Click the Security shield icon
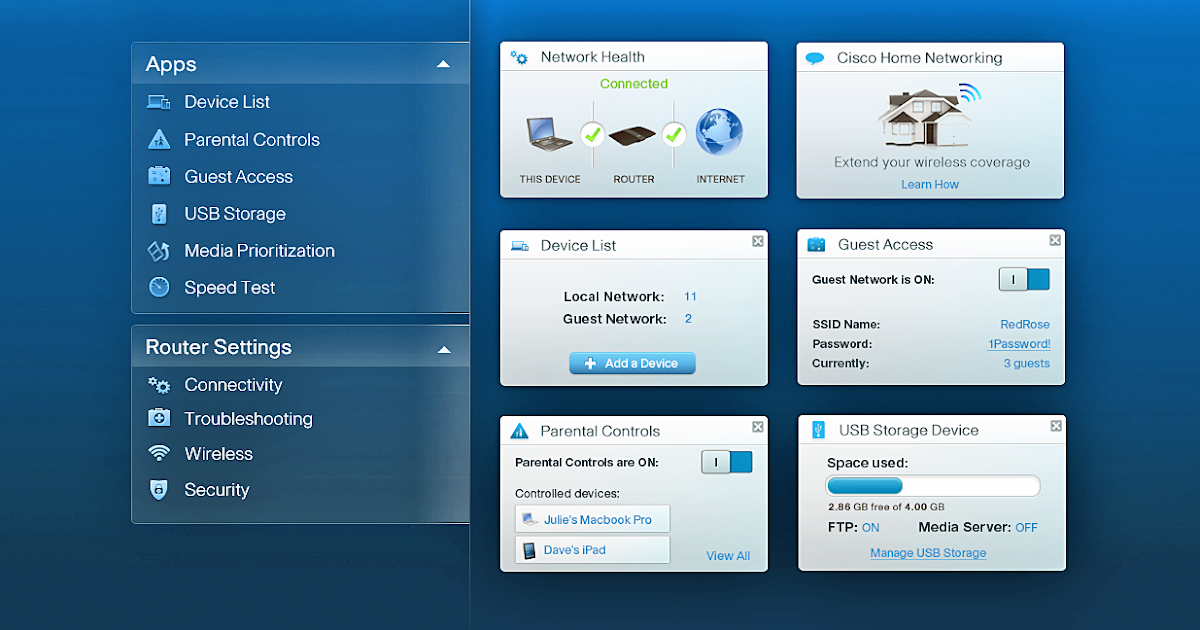The image size is (1200, 630). 159,489
